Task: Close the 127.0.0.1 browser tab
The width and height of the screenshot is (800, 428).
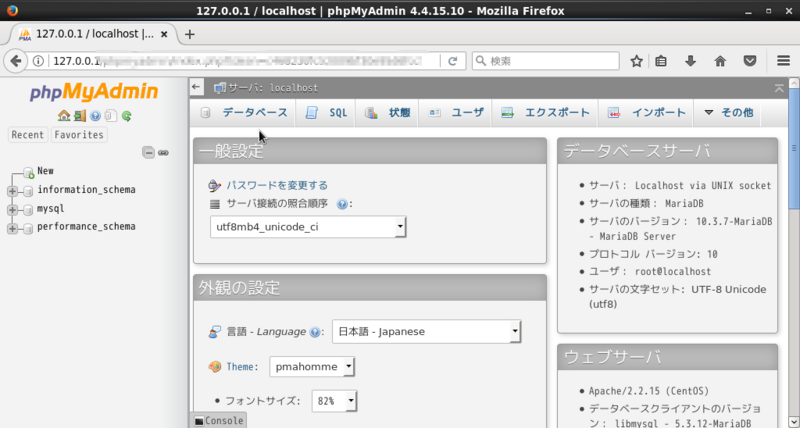Action: 164,34
